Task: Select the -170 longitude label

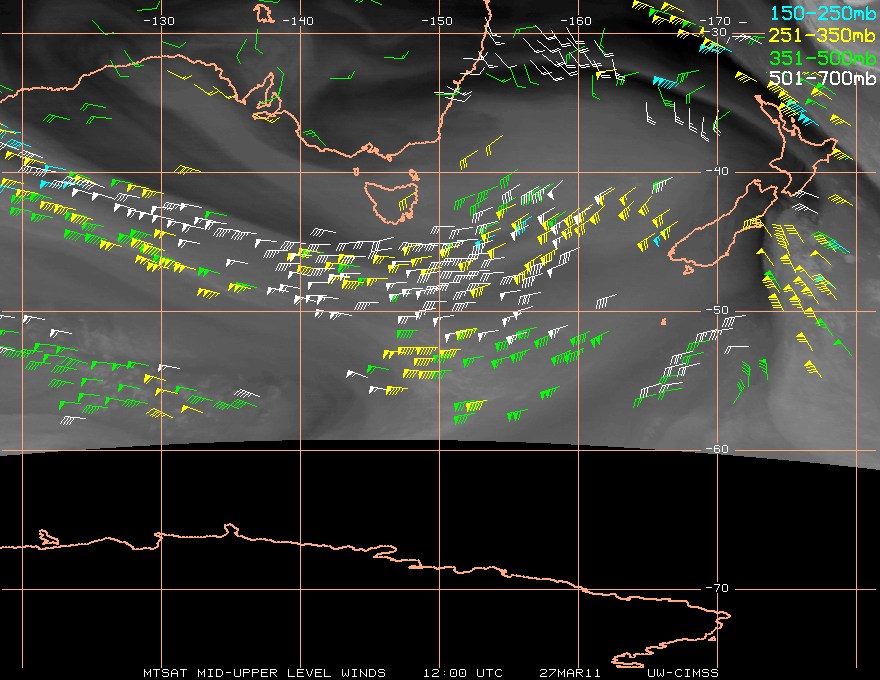Action: tap(715, 21)
